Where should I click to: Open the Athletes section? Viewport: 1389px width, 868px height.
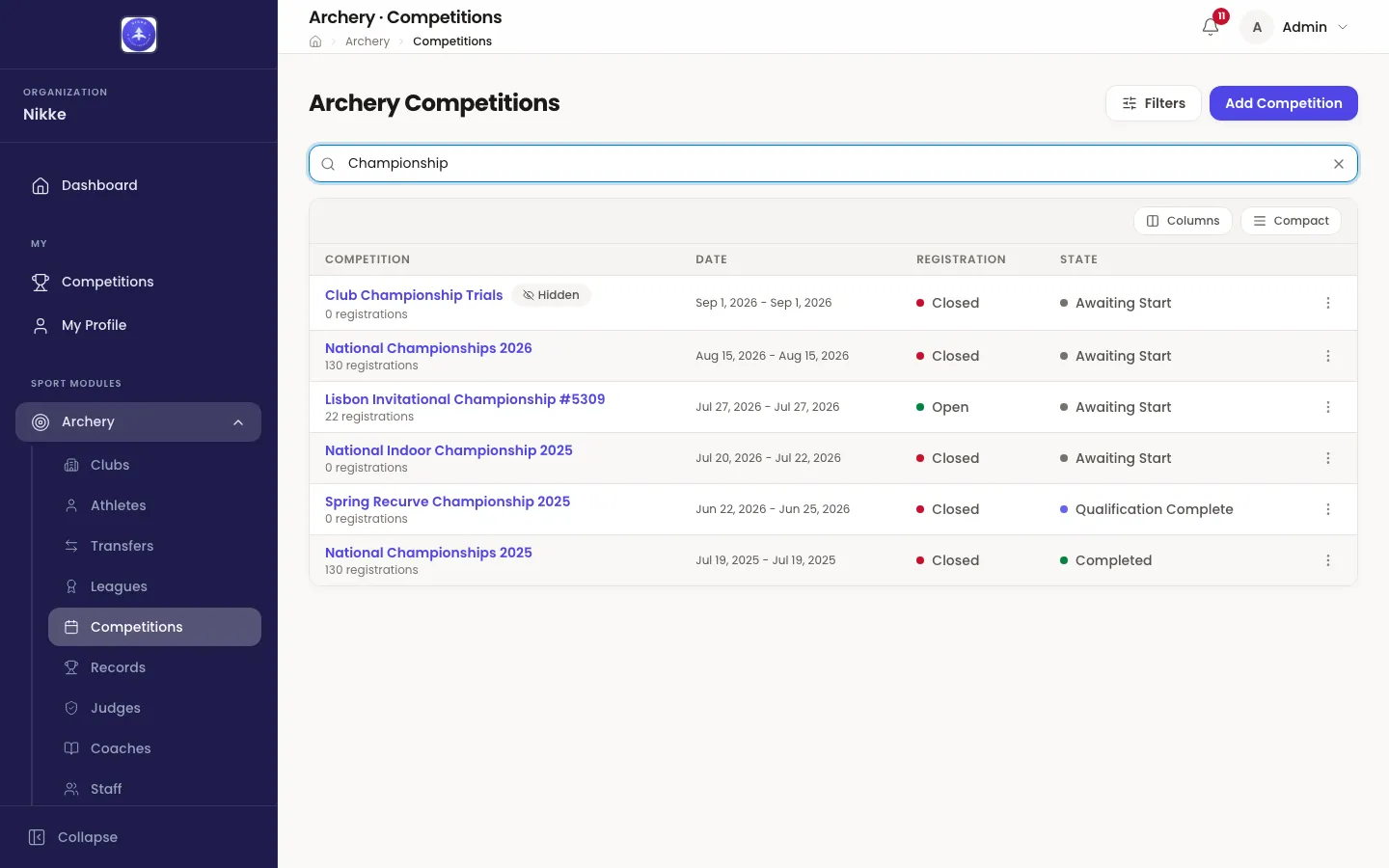point(154,505)
